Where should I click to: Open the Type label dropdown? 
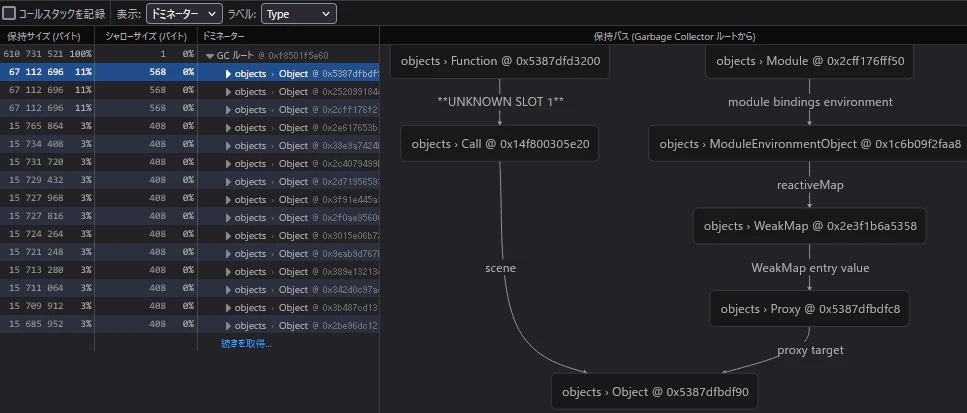point(298,14)
